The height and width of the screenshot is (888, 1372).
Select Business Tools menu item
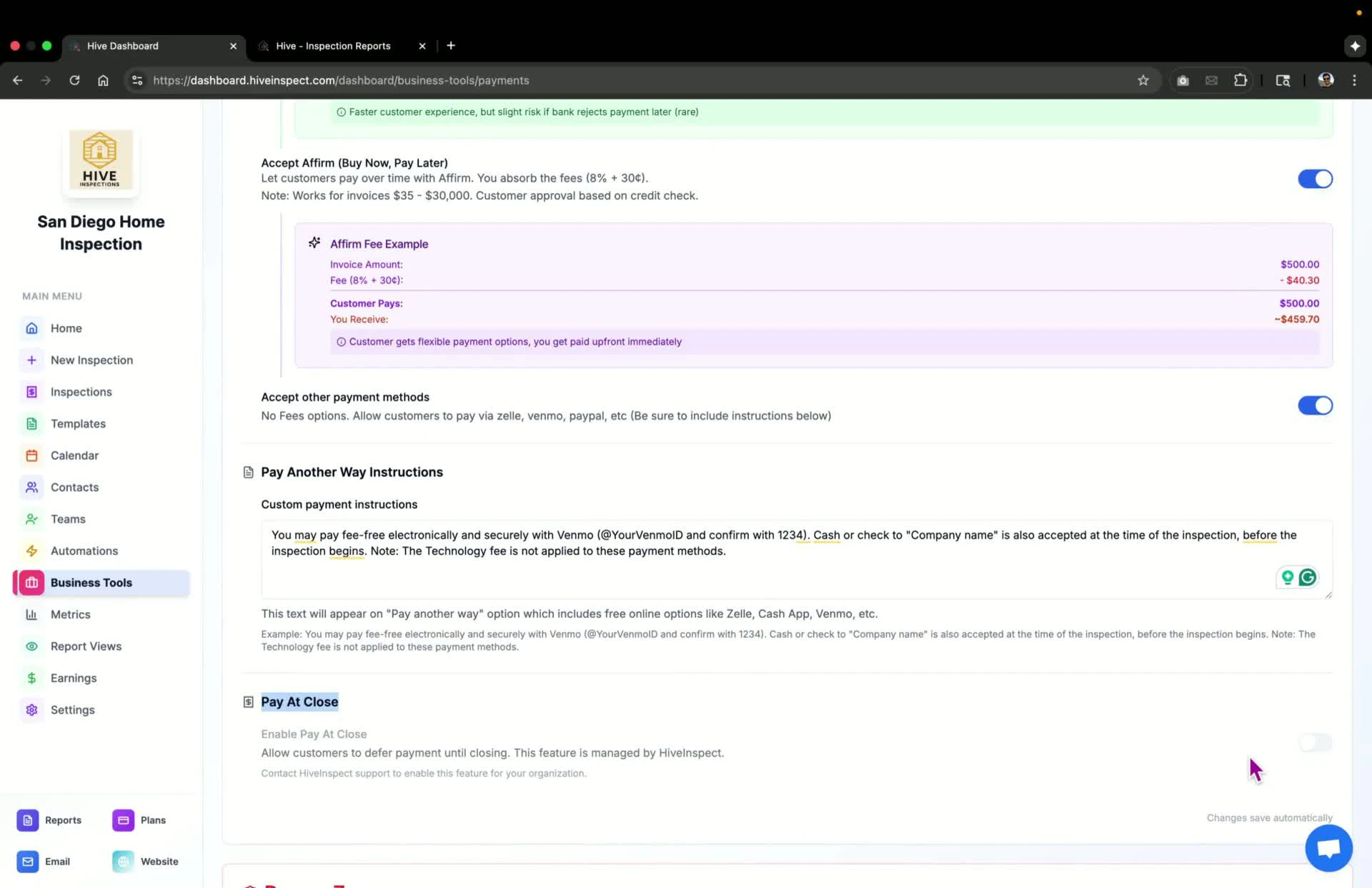tap(101, 583)
